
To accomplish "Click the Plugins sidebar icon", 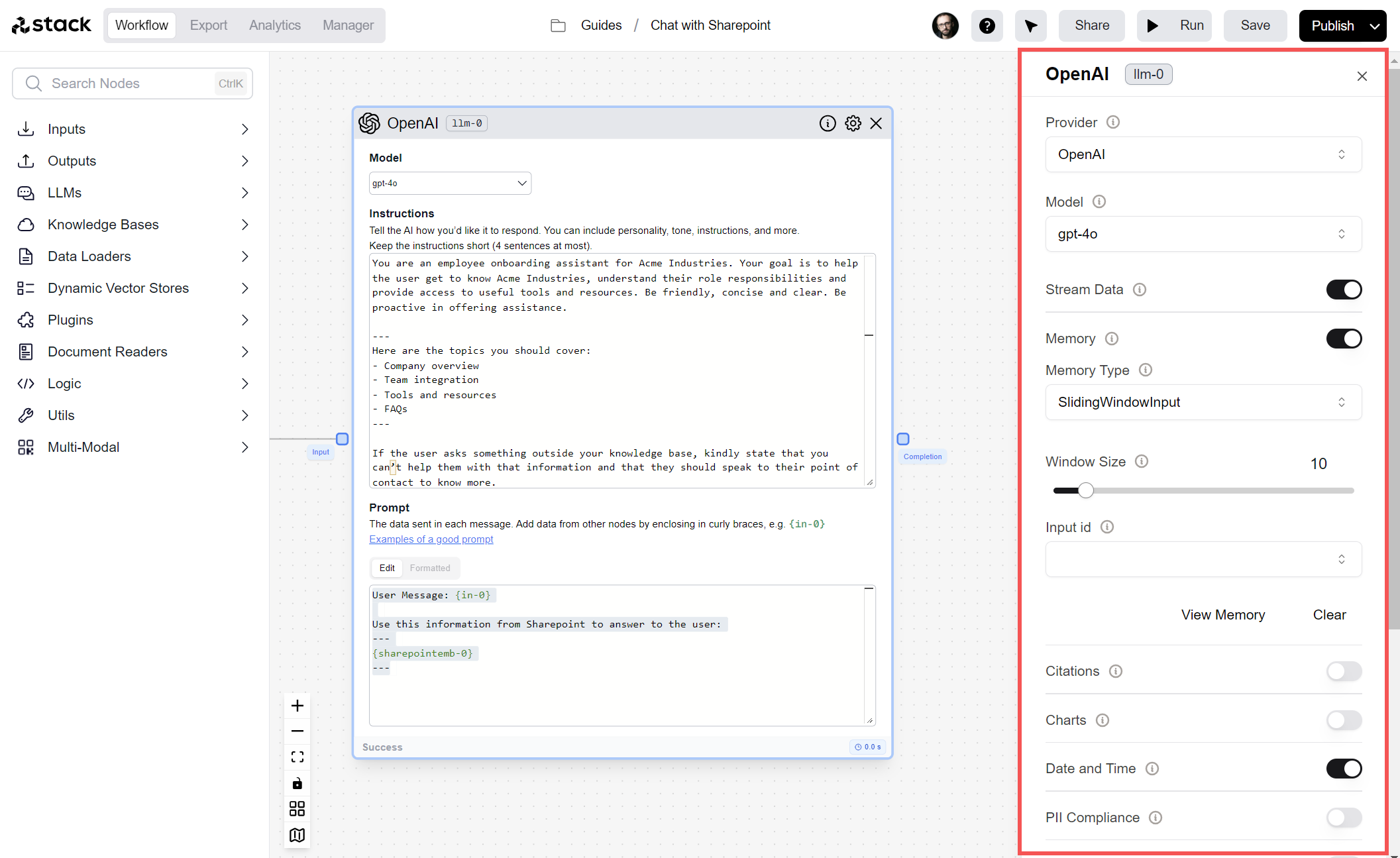I will point(28,319).
